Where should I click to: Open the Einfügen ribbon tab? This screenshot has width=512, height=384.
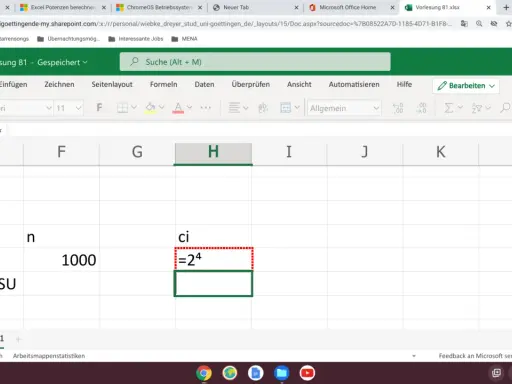click(13, 84)
